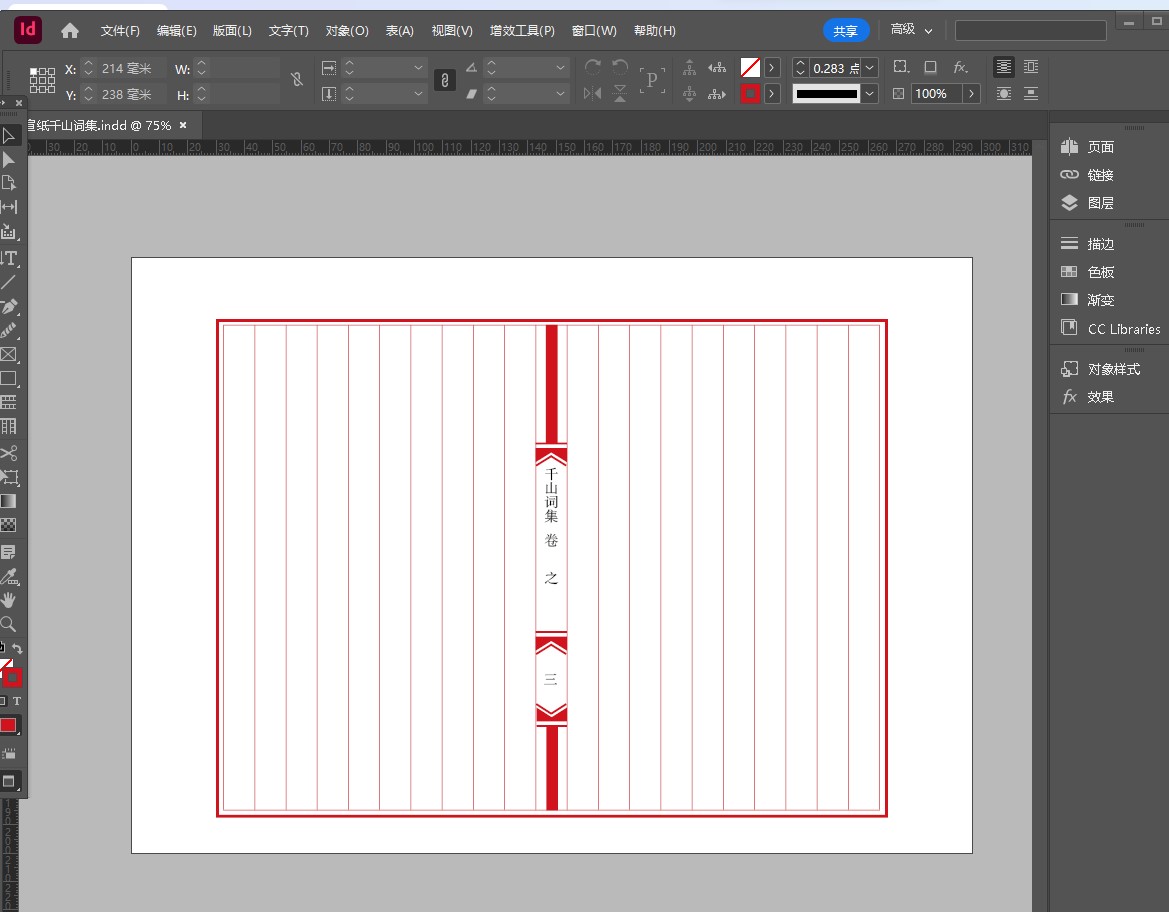Expand the stroke style line dropdown

coord(870,94)
